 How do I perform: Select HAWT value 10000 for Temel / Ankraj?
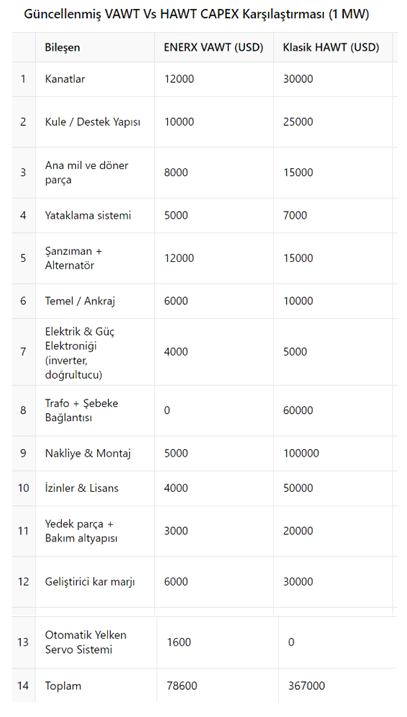coord(333,301)
